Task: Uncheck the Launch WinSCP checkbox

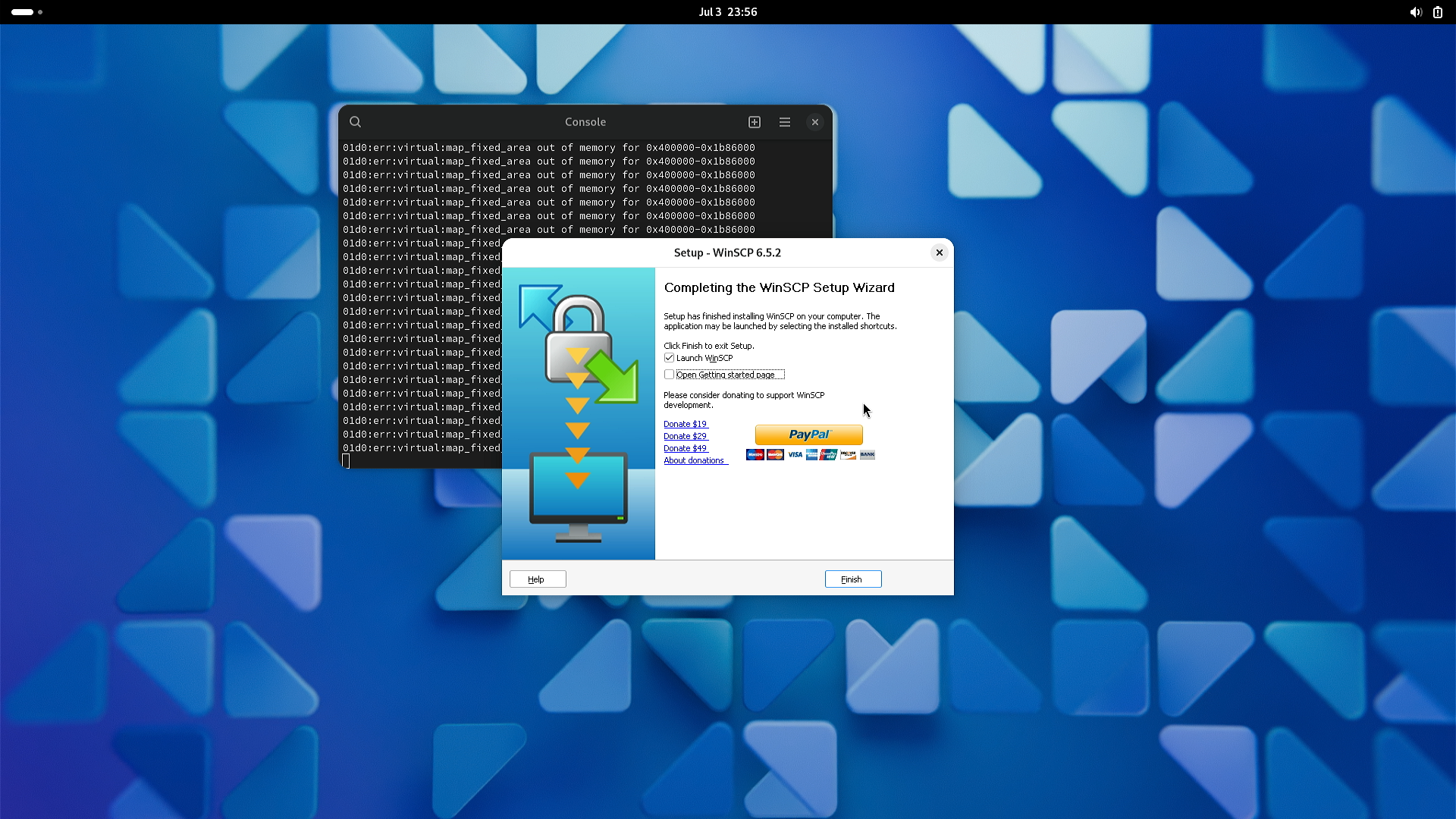Action: click(x=669, y=358)
